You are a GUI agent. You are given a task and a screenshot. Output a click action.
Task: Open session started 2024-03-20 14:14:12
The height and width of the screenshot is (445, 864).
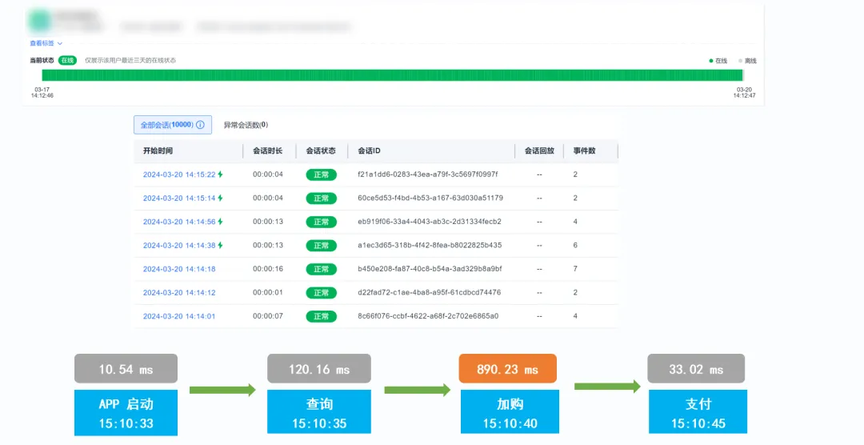179,293
